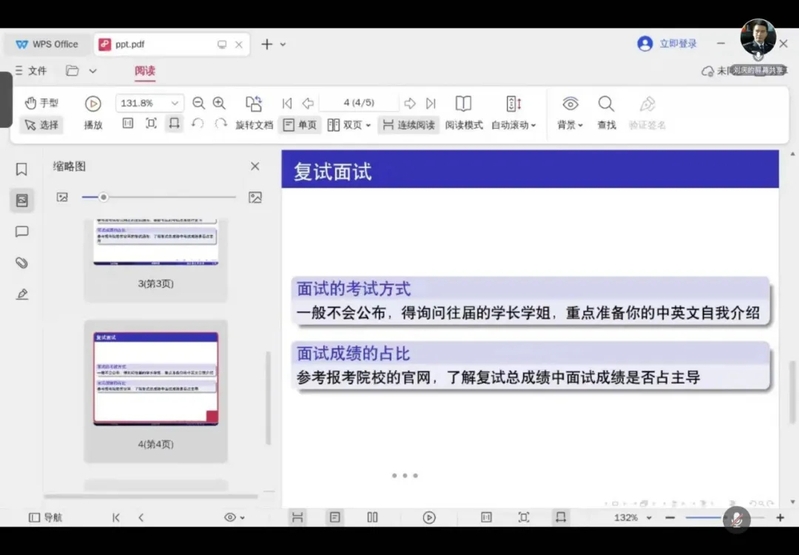The image size is (799, 555).
Task: Click the Login Now (立即登录) button
Action: coord(667,44)
